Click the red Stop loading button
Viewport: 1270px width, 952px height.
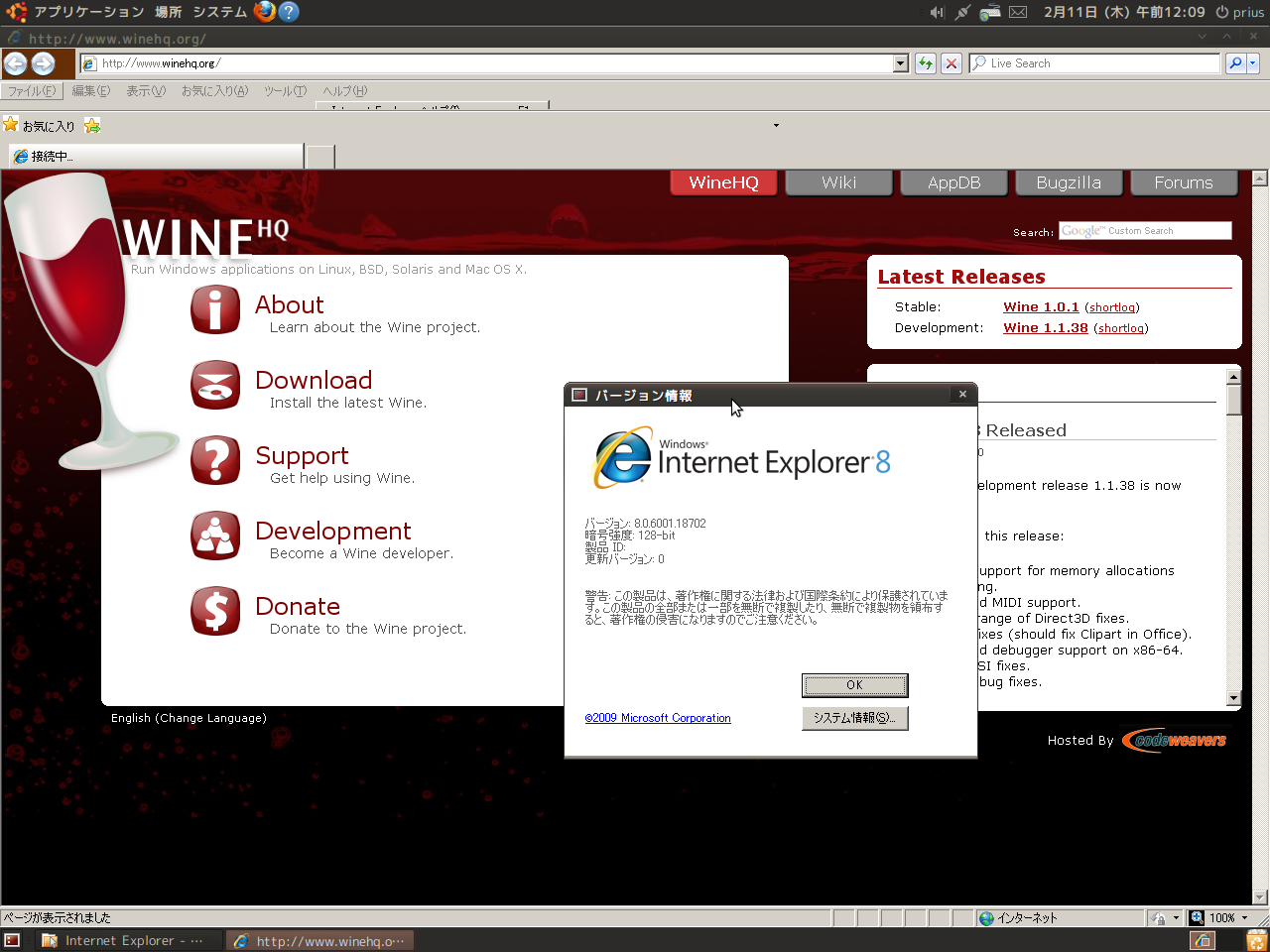tap(952, 63)
